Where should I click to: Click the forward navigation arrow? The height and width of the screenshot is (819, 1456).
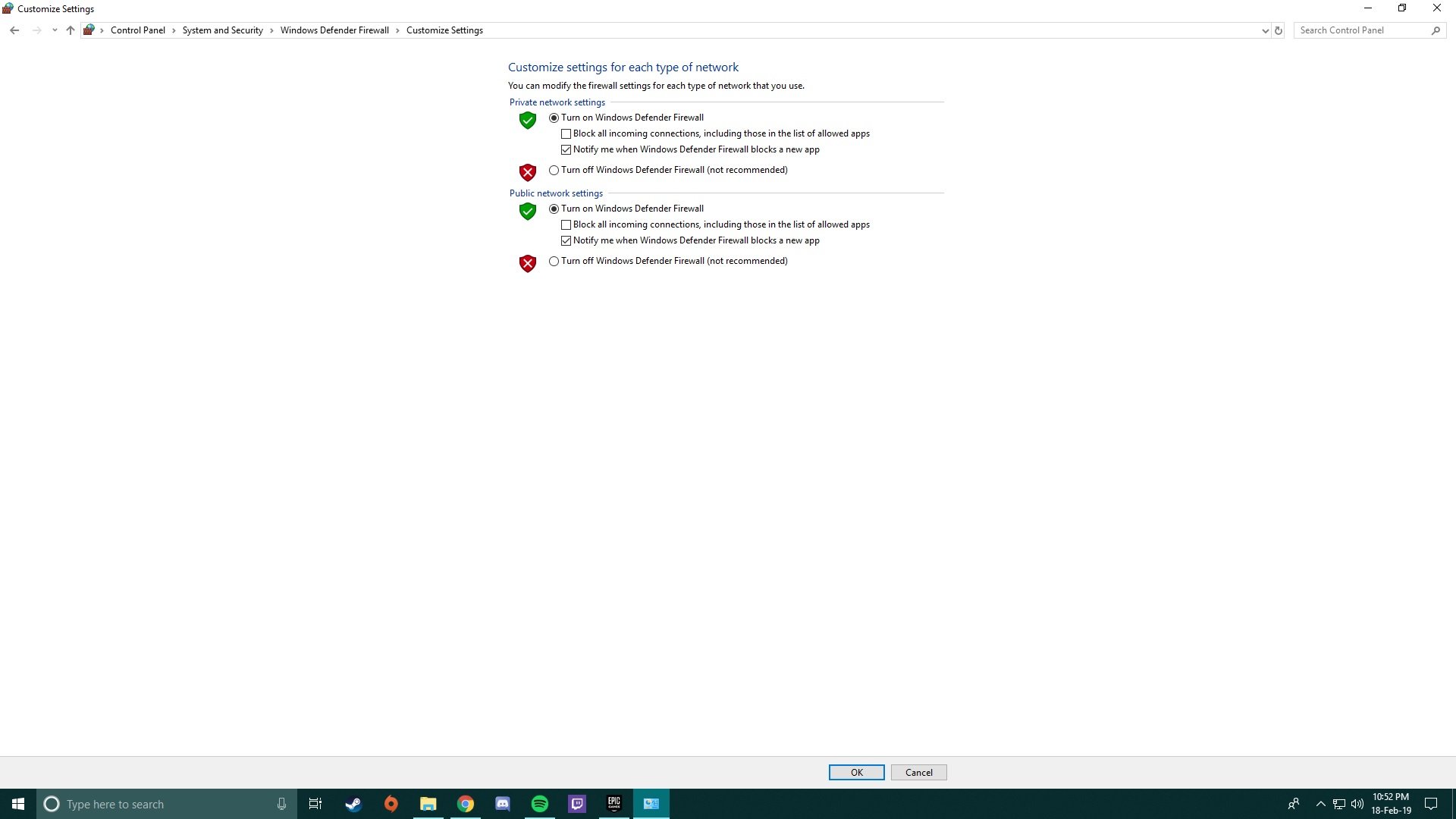(x=36, y=30)
